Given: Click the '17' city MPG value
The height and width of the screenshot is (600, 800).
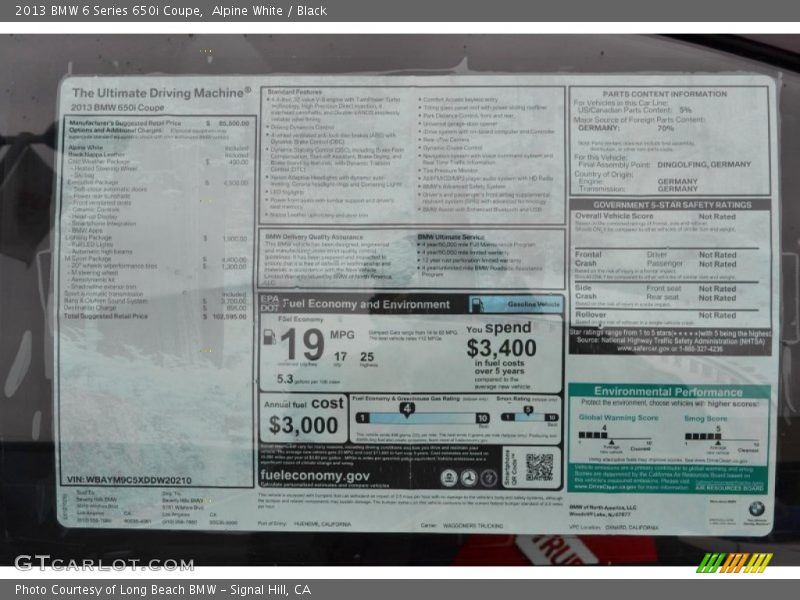Looking at the screenshot, I should coord(340,357).
